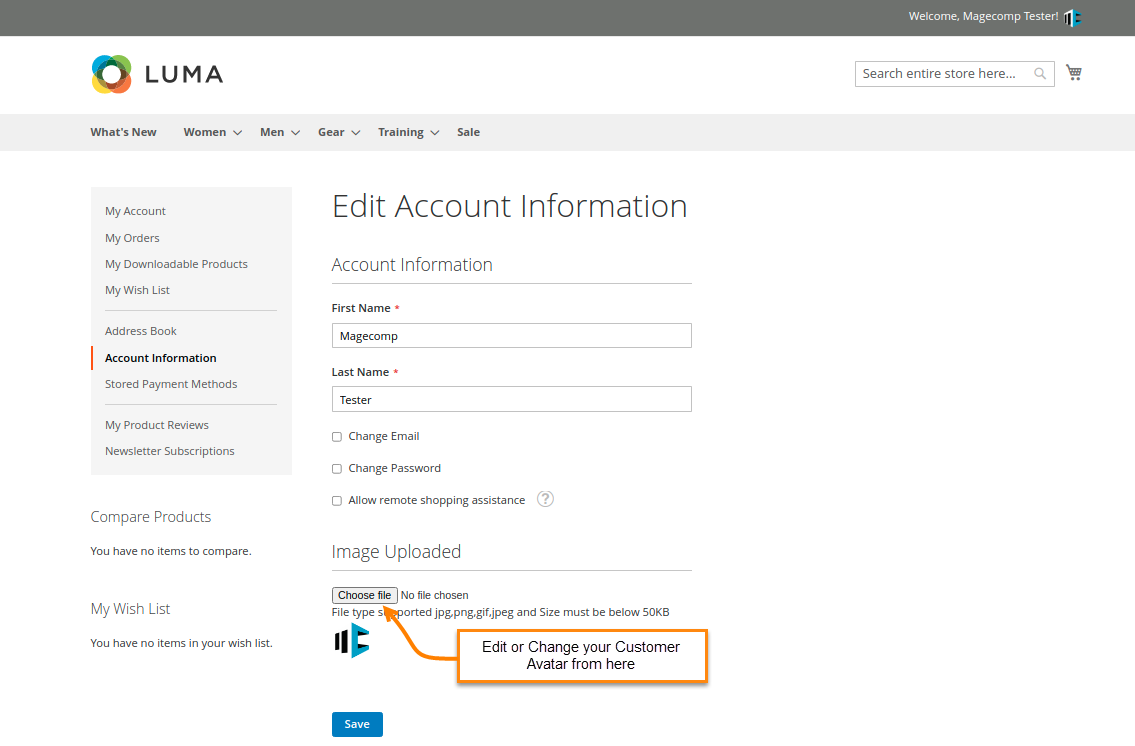Enable the Change Email checkbox

[337, 437]
